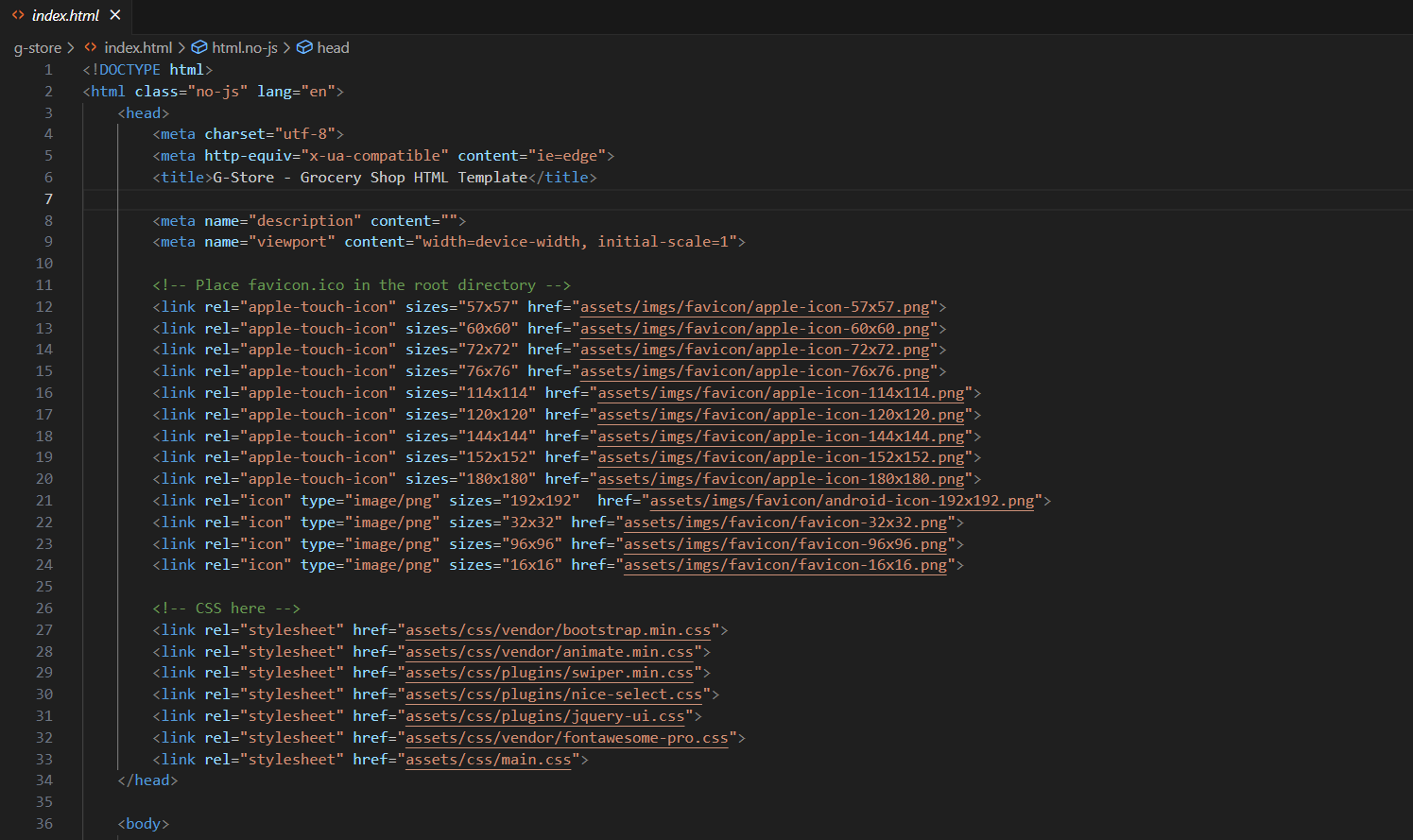Follow the favicon-16x16.png path link
The width and height of the screenshot is (1413, 840).
(x=784, y=565)
